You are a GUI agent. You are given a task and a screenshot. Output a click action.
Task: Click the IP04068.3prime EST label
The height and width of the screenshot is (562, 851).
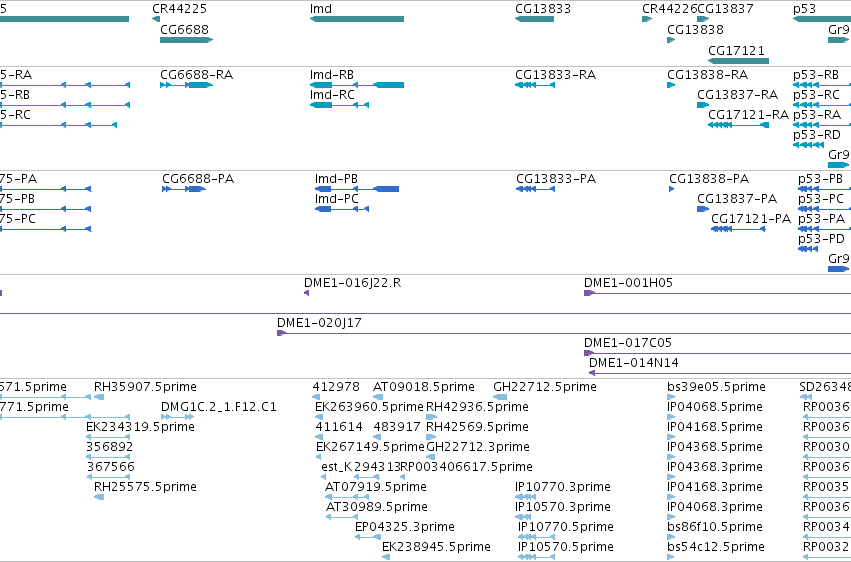point(715,507)
